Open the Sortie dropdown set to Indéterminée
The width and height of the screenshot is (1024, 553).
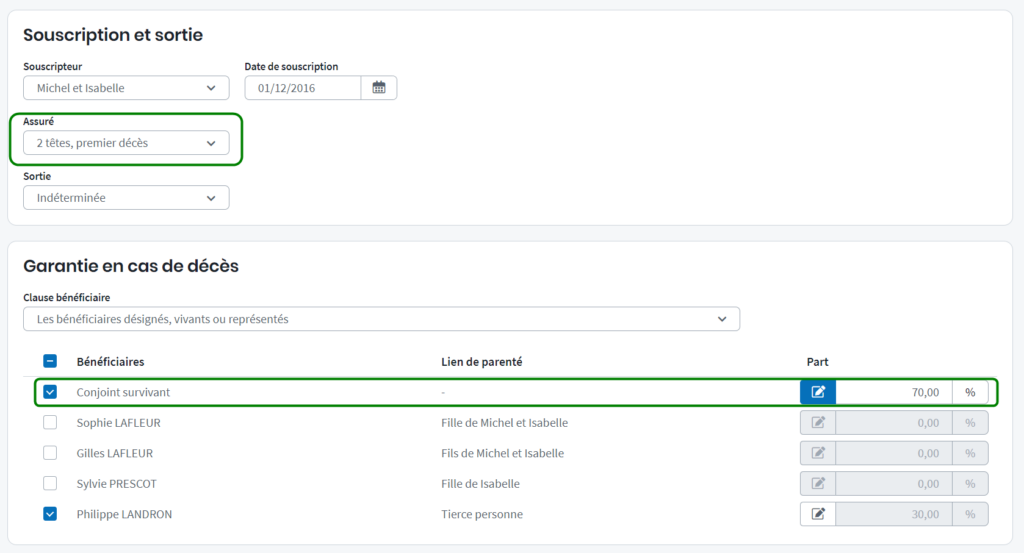(x=126, y=198)
